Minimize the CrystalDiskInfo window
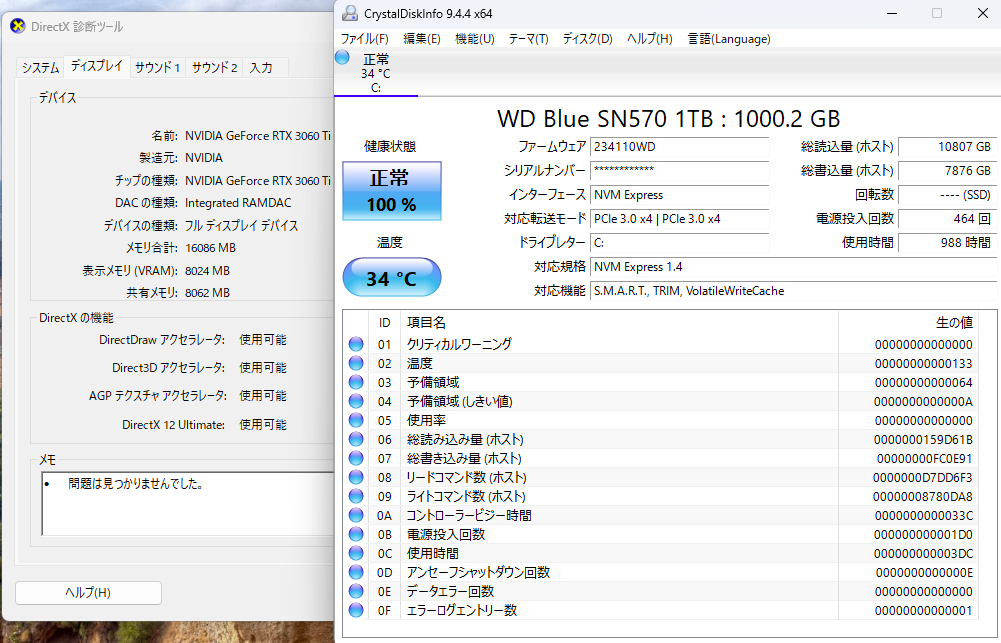1001x643 pixels. (892, 13)
